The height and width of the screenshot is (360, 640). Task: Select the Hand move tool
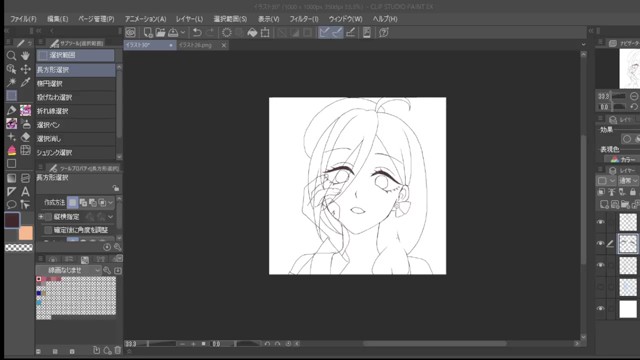25,56
